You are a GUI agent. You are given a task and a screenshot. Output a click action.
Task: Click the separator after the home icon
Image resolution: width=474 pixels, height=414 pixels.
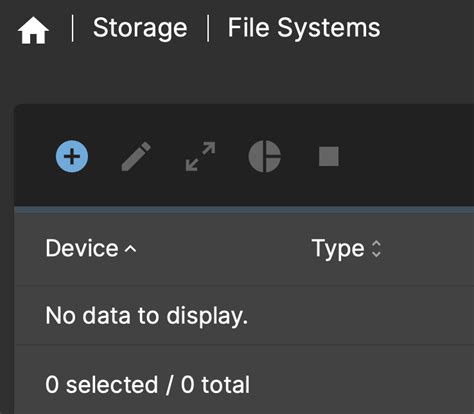[x=72, y=28]
